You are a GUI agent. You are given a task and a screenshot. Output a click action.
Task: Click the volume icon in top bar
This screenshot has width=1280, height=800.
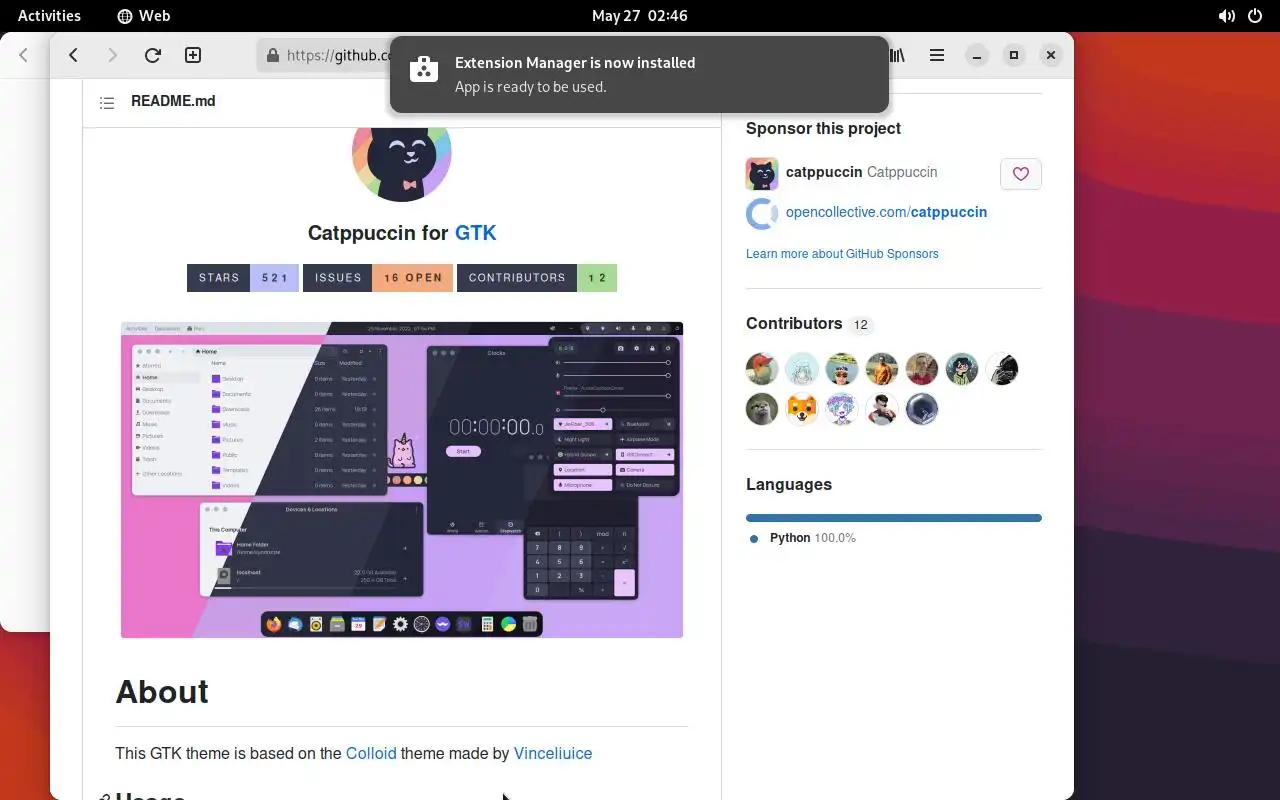pos(1227,16)
